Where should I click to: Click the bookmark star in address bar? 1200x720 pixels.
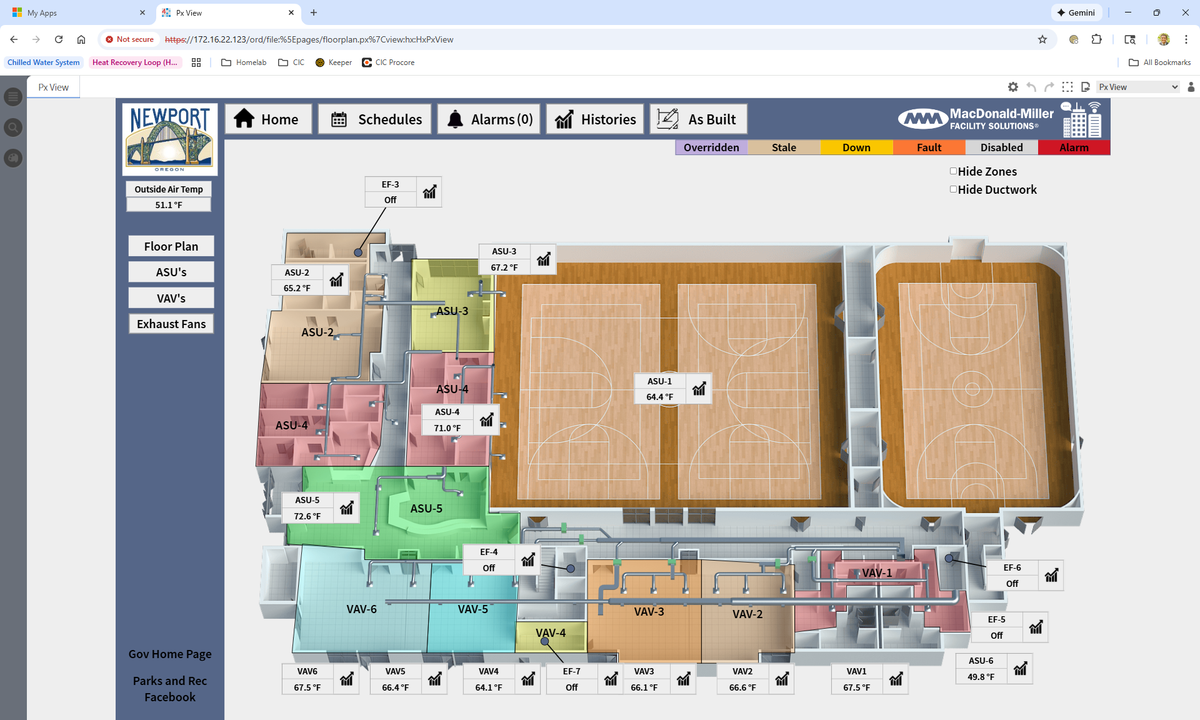1042,39
